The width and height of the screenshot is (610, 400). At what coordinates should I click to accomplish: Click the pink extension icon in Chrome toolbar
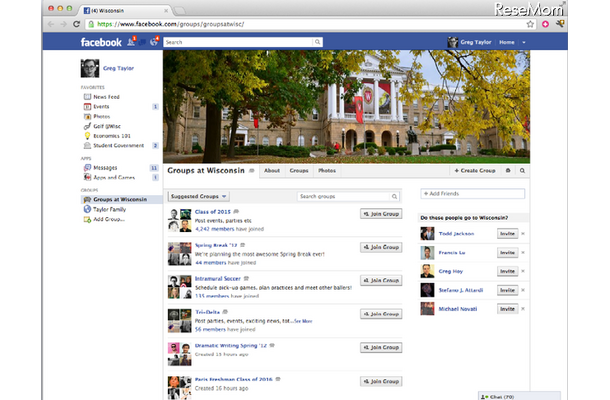tap(545, 24)
